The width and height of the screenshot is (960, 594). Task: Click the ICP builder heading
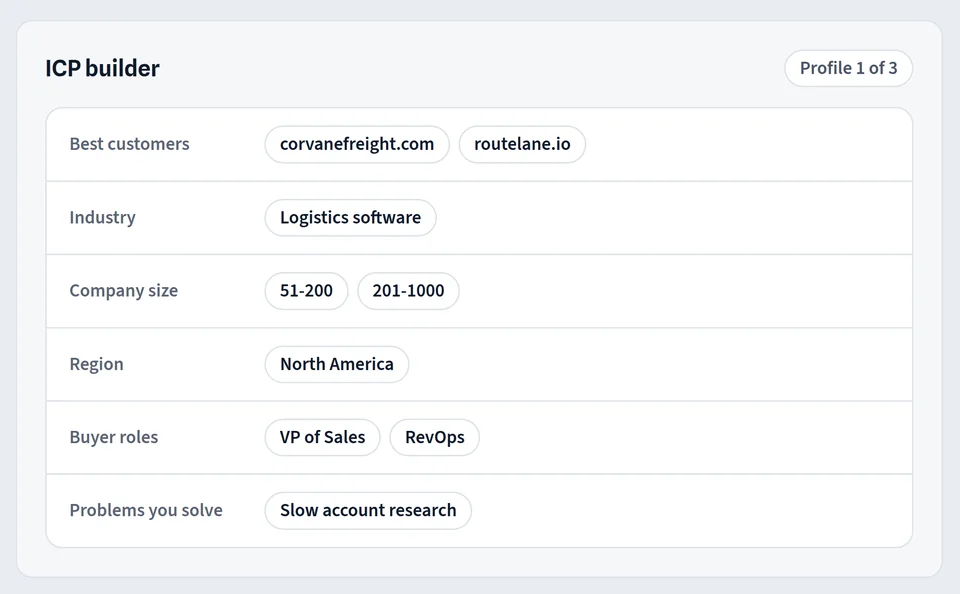[103, 68]
